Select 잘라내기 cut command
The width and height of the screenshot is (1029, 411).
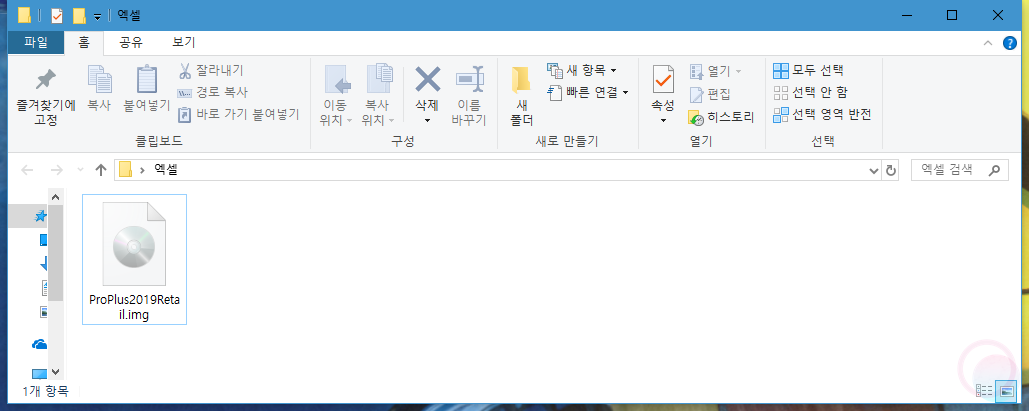tap(211, 70)
